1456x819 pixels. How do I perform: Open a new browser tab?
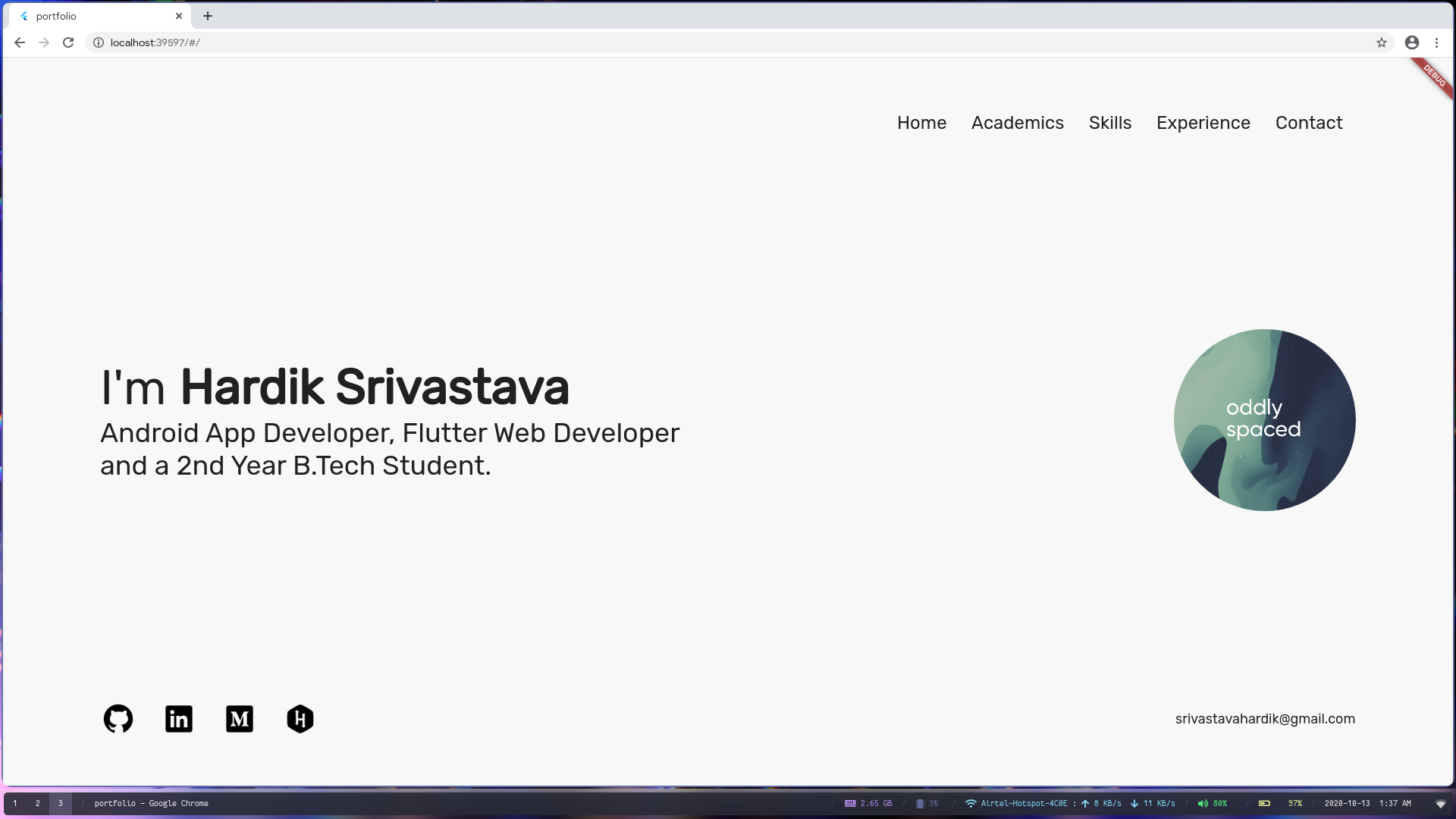click(208, 16)
